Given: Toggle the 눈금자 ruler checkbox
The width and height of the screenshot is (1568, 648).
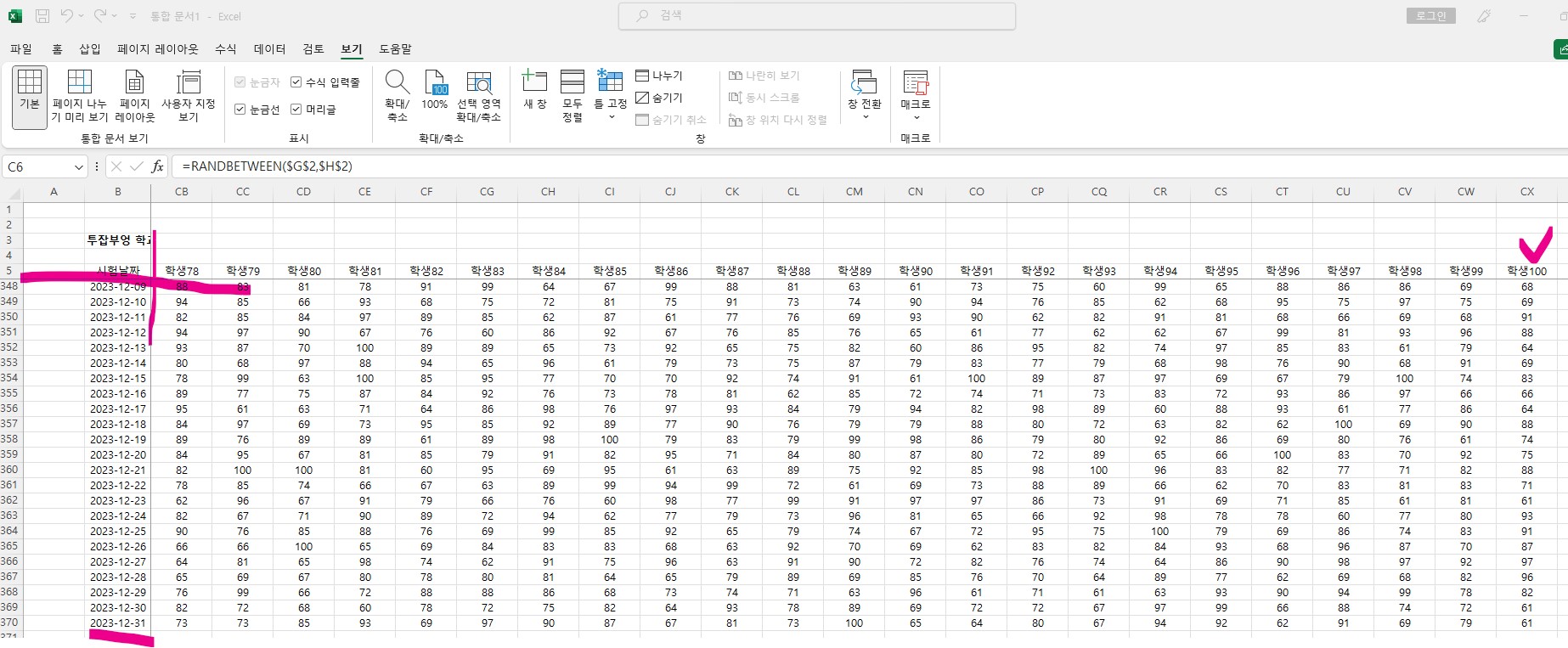Looking at the screenshot, I should [240, 82].
